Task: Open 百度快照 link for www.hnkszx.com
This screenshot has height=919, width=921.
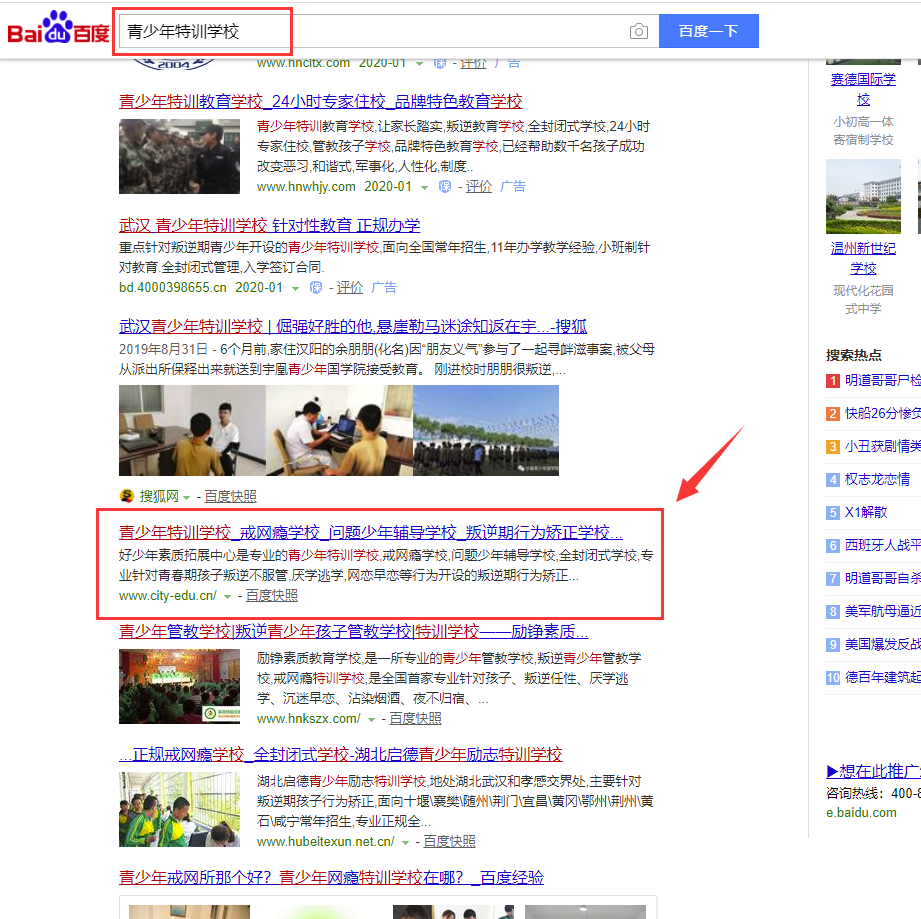Action: pyautogui.click(x=415, y=719)
